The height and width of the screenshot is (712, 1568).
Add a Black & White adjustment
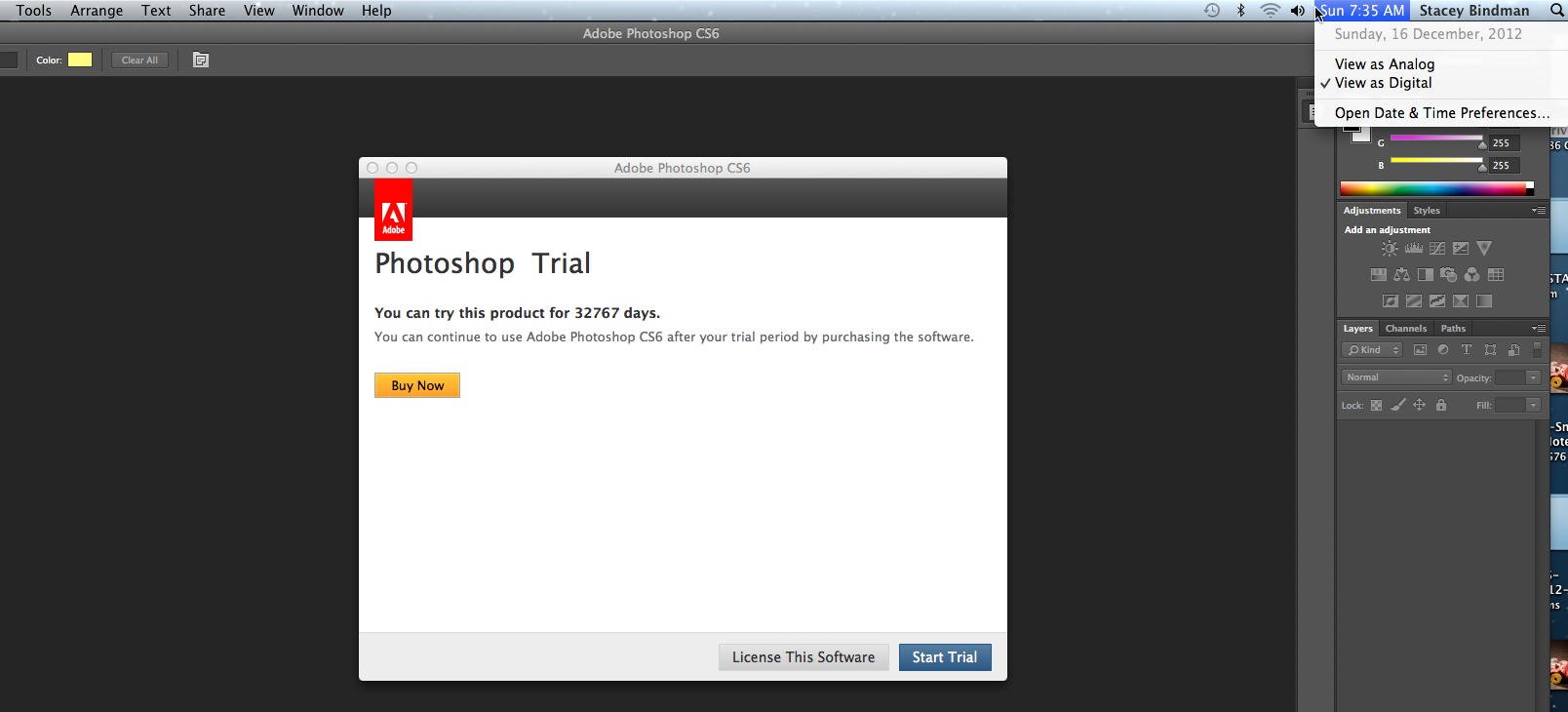pos(1426,275)
